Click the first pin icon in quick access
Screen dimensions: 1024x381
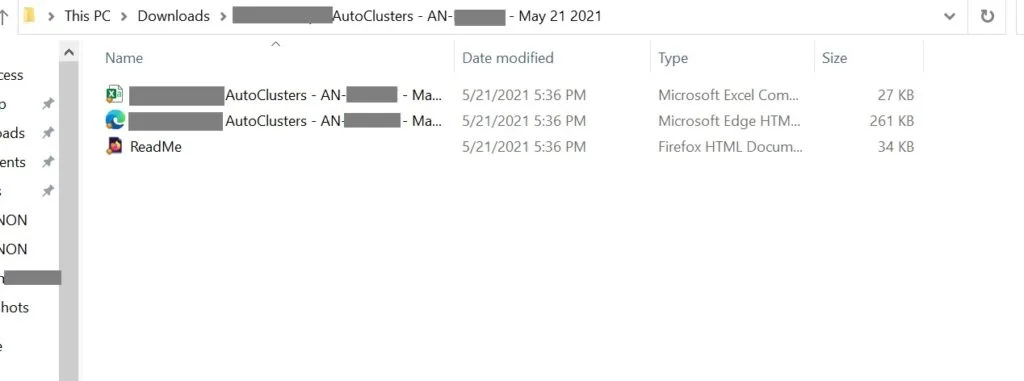tap(48, 105)
